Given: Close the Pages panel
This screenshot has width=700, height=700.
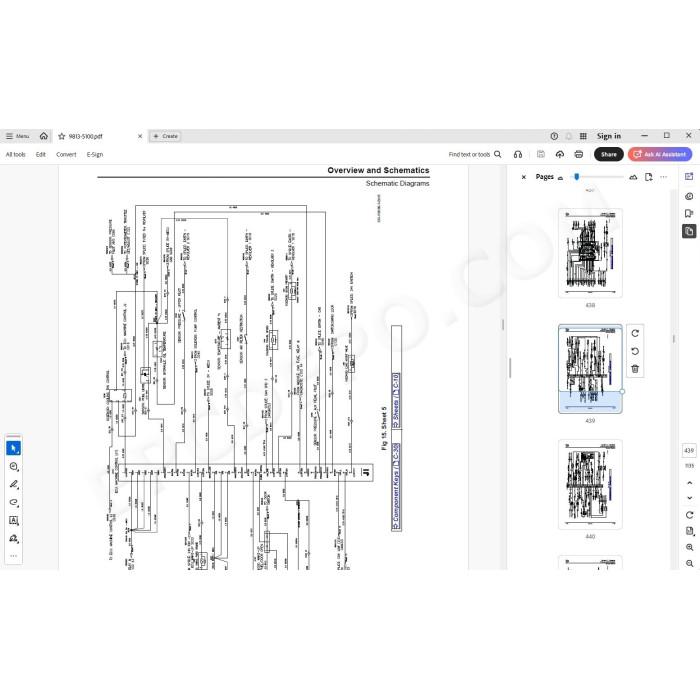Looking at the screenshot, I should click(x=524, y=177).
